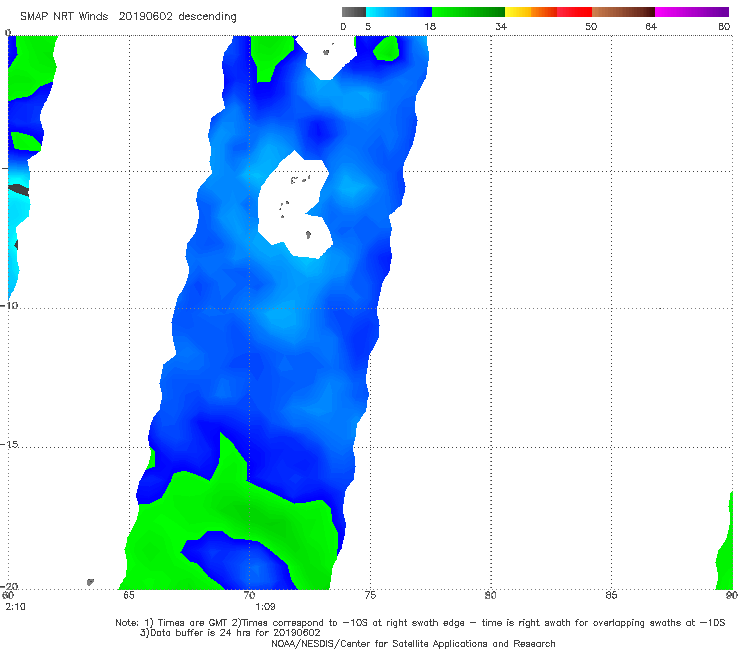Click the brown segment of the color bar
This screenshot has height=650, width=740.
click(x=623, y=12)
